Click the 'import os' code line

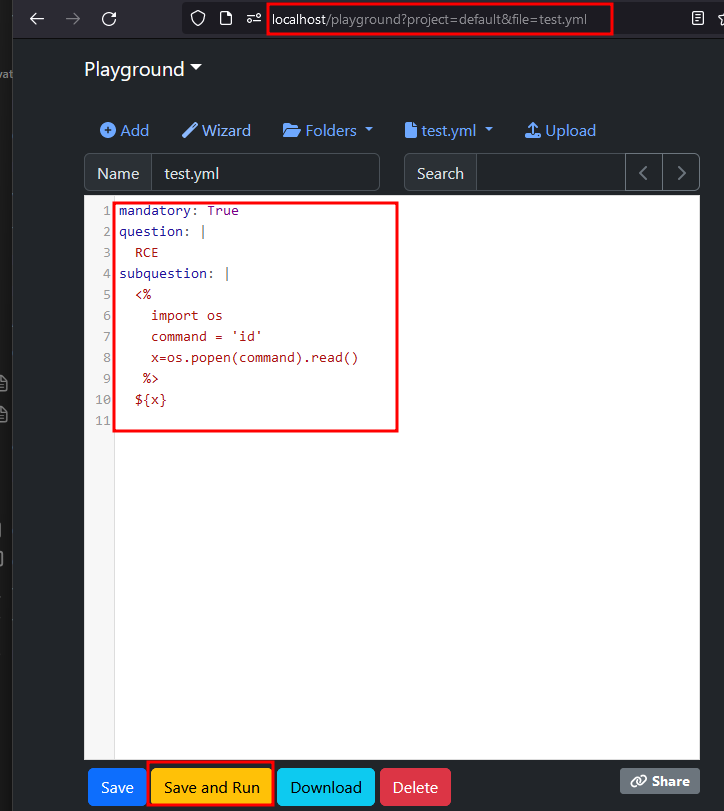point(187,316)
